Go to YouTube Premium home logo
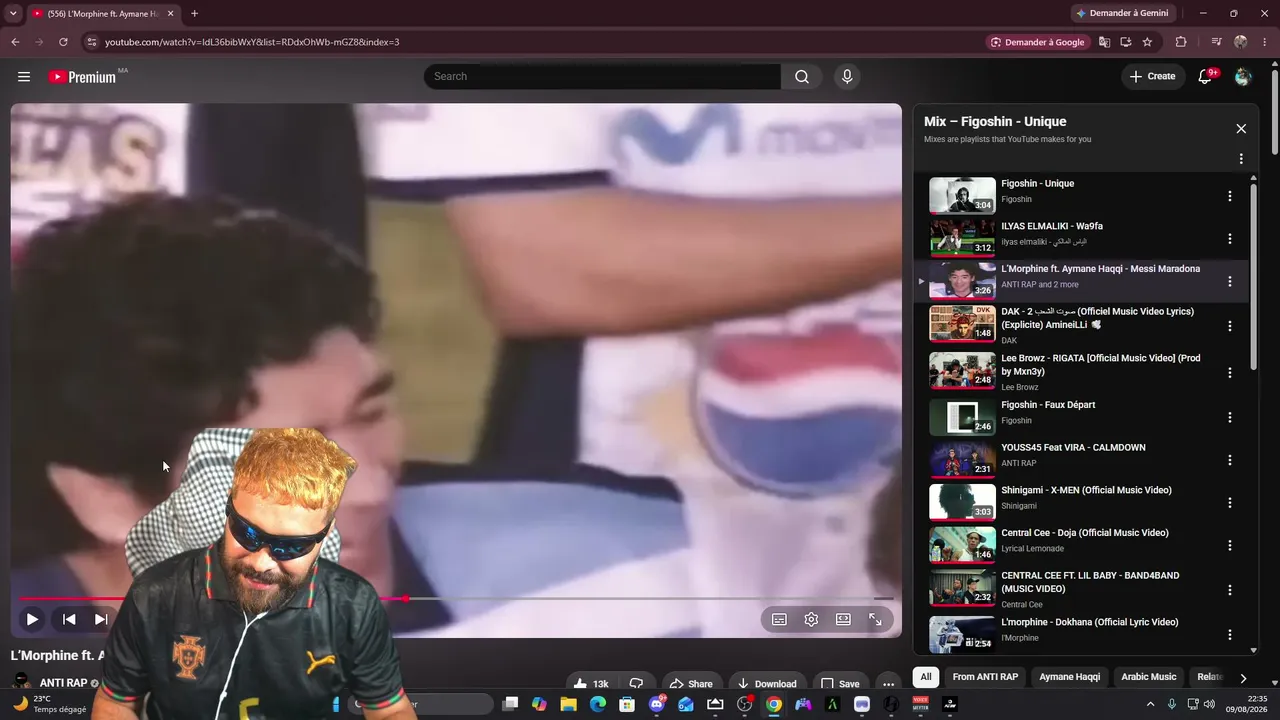 pyautogui.click(x=82, y=77)
